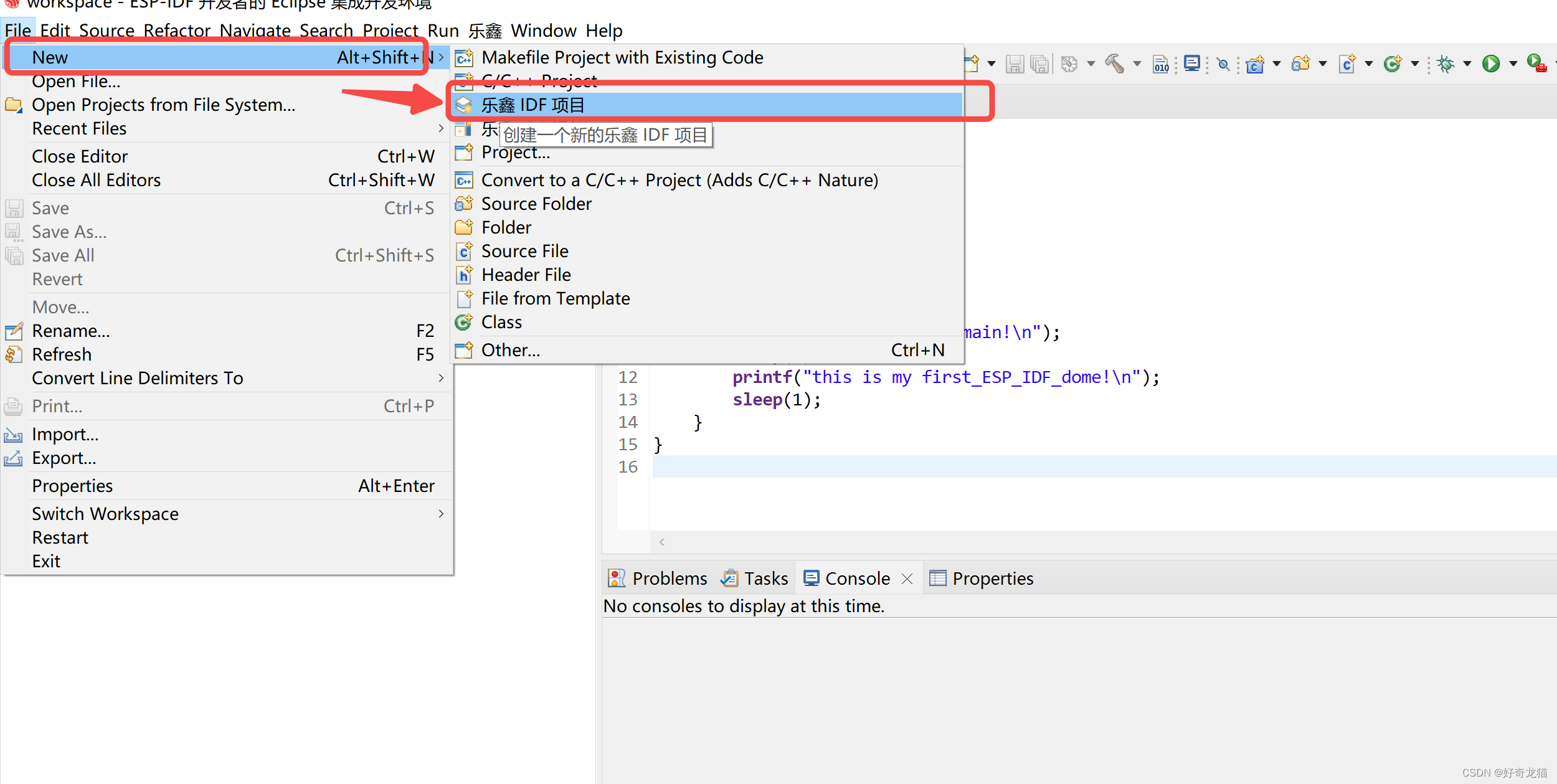Click the Run External Tools icon
The width and height of the screenshot is (1557, 784).
click(x=1536, y=64)
